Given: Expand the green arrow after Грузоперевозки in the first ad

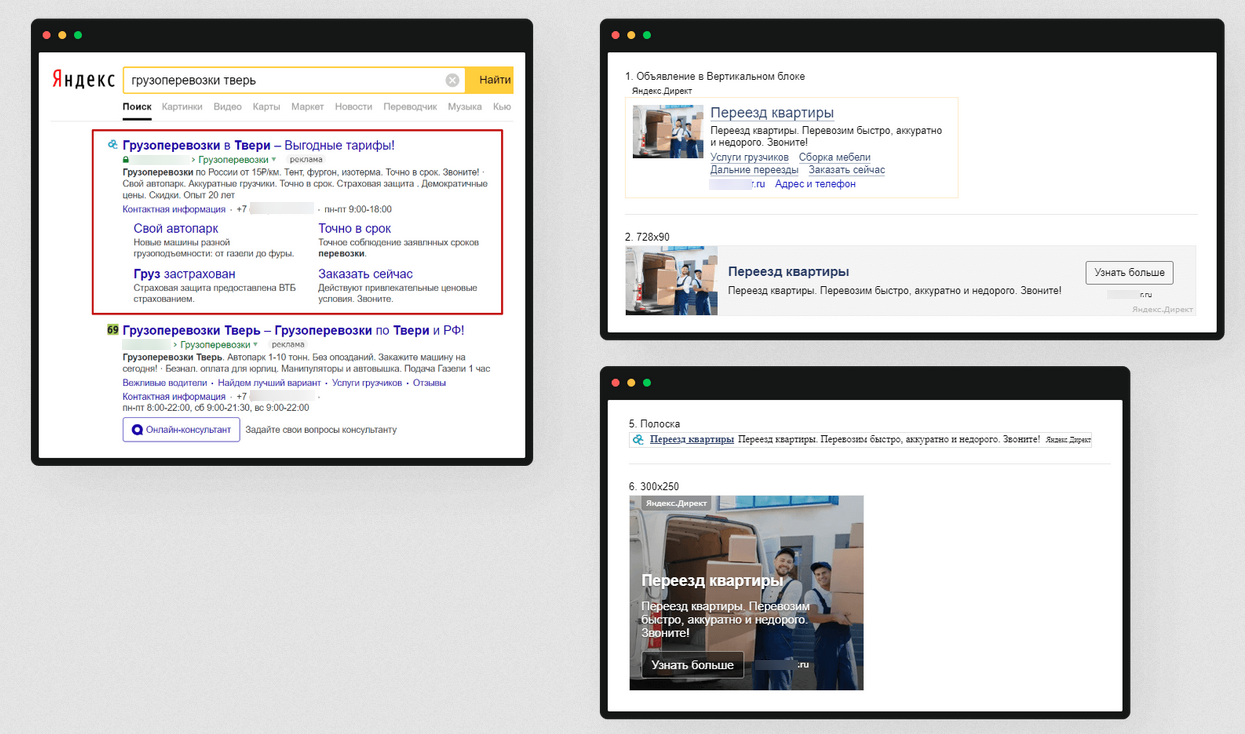Looking at the screenshot, I should 273,160.
